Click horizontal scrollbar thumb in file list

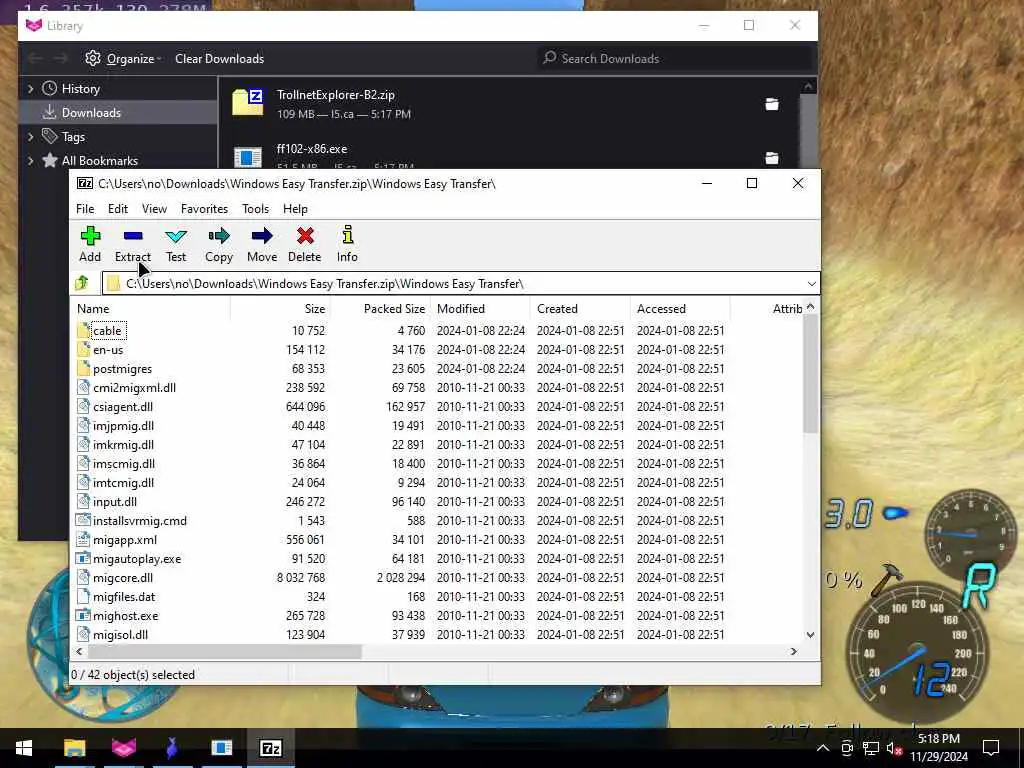pos(224,651)
